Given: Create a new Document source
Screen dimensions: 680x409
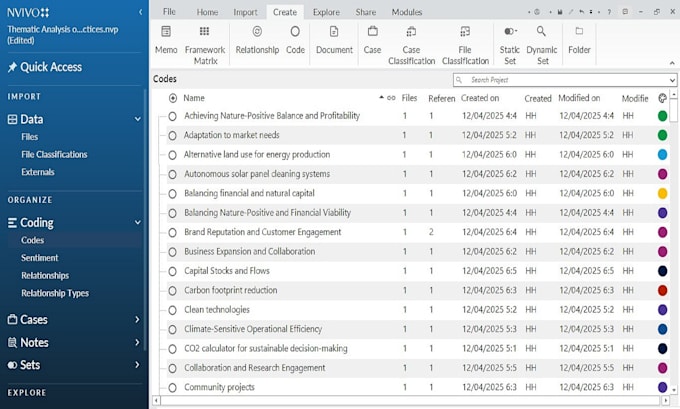Looking at the screenshot, I should [334, 39].
